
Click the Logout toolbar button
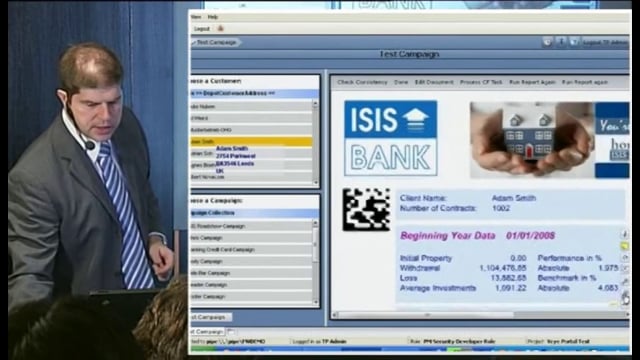(202, 29)
